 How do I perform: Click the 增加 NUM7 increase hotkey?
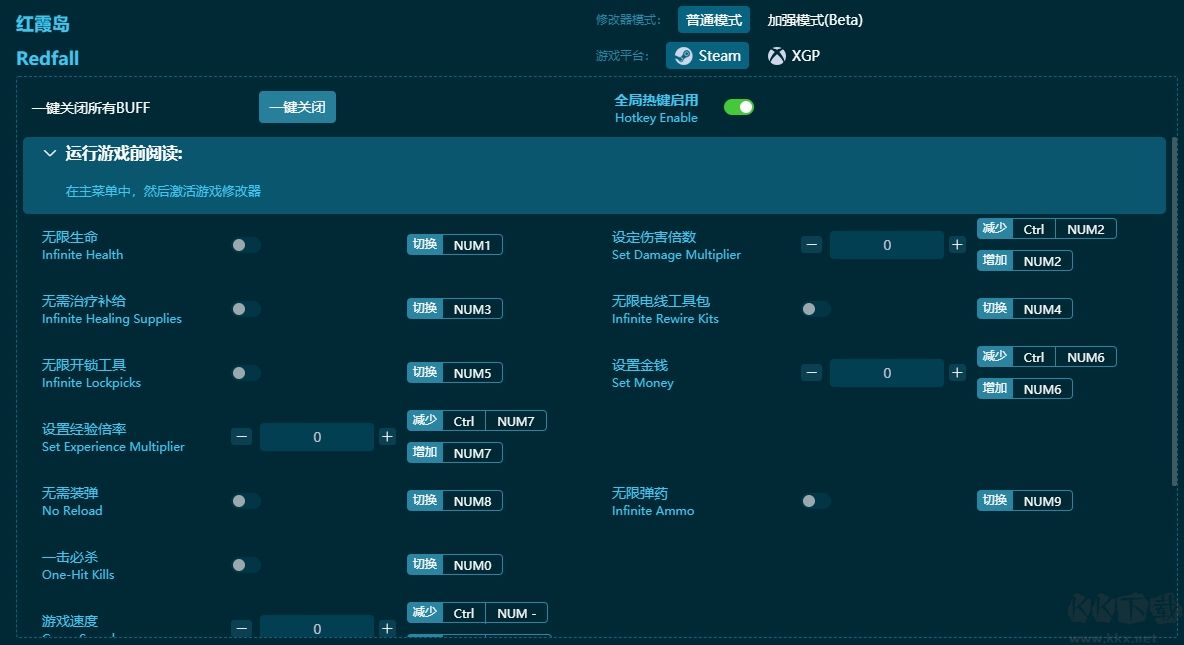tap(455, 453)
